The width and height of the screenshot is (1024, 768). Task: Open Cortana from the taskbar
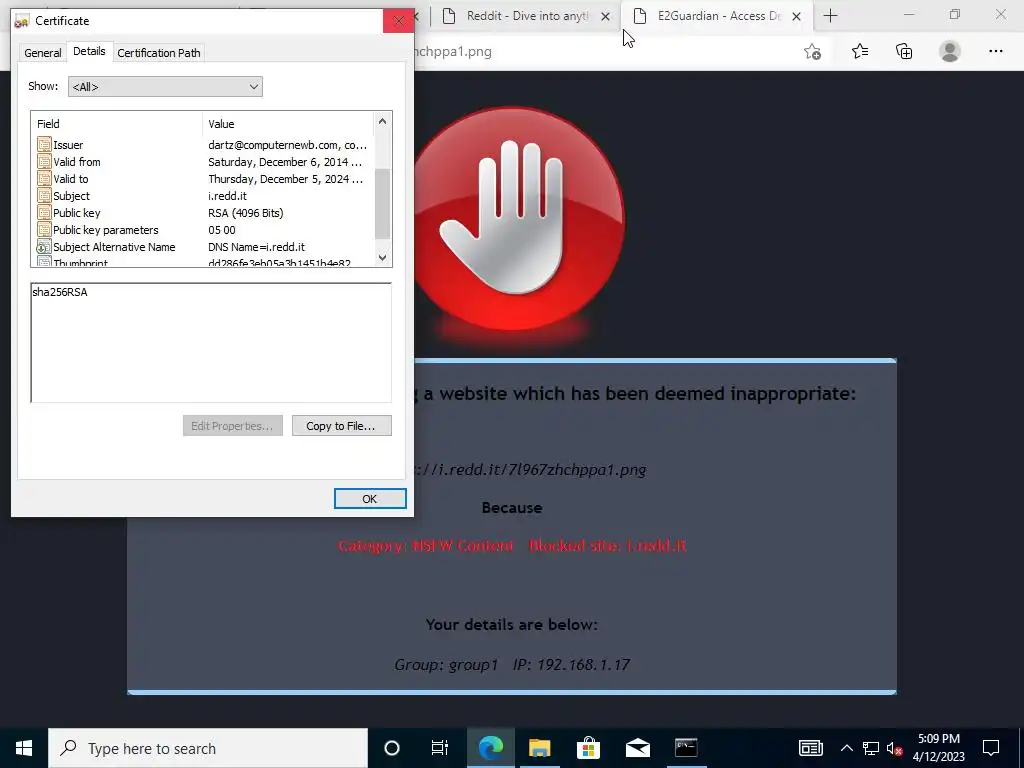[x=392, y=748]
